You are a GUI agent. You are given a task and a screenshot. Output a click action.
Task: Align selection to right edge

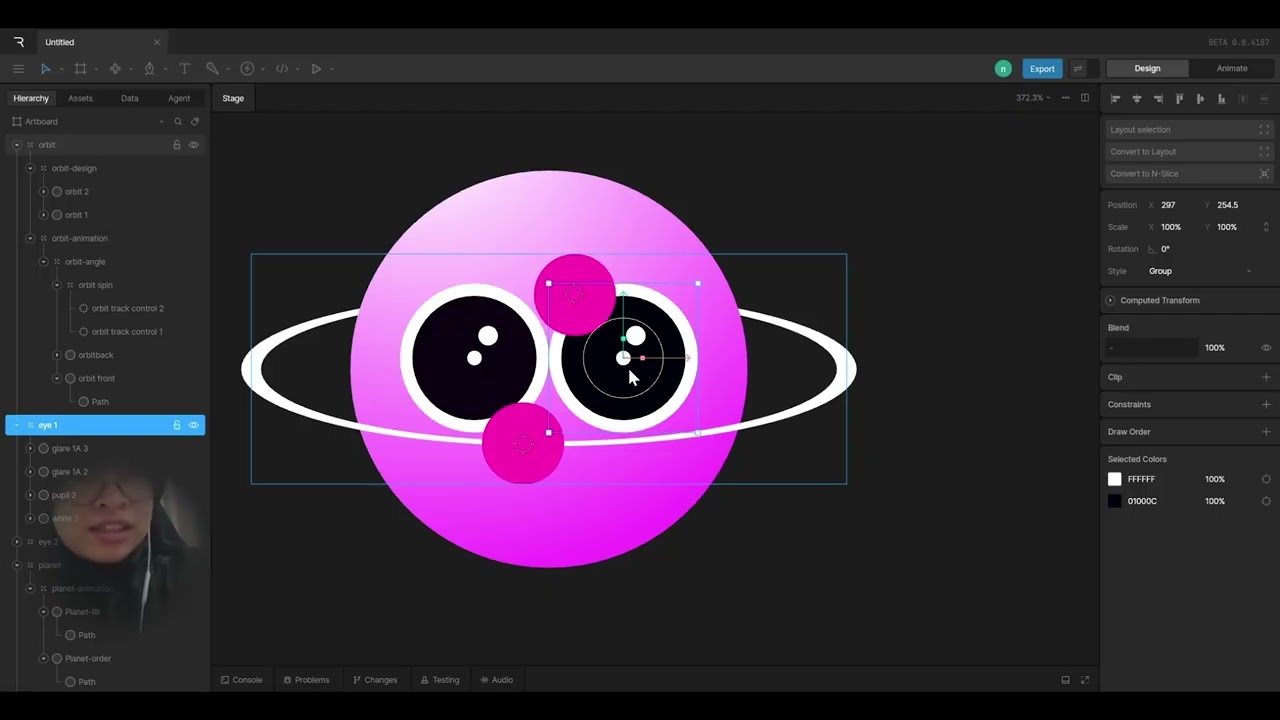pos(1158,99)
